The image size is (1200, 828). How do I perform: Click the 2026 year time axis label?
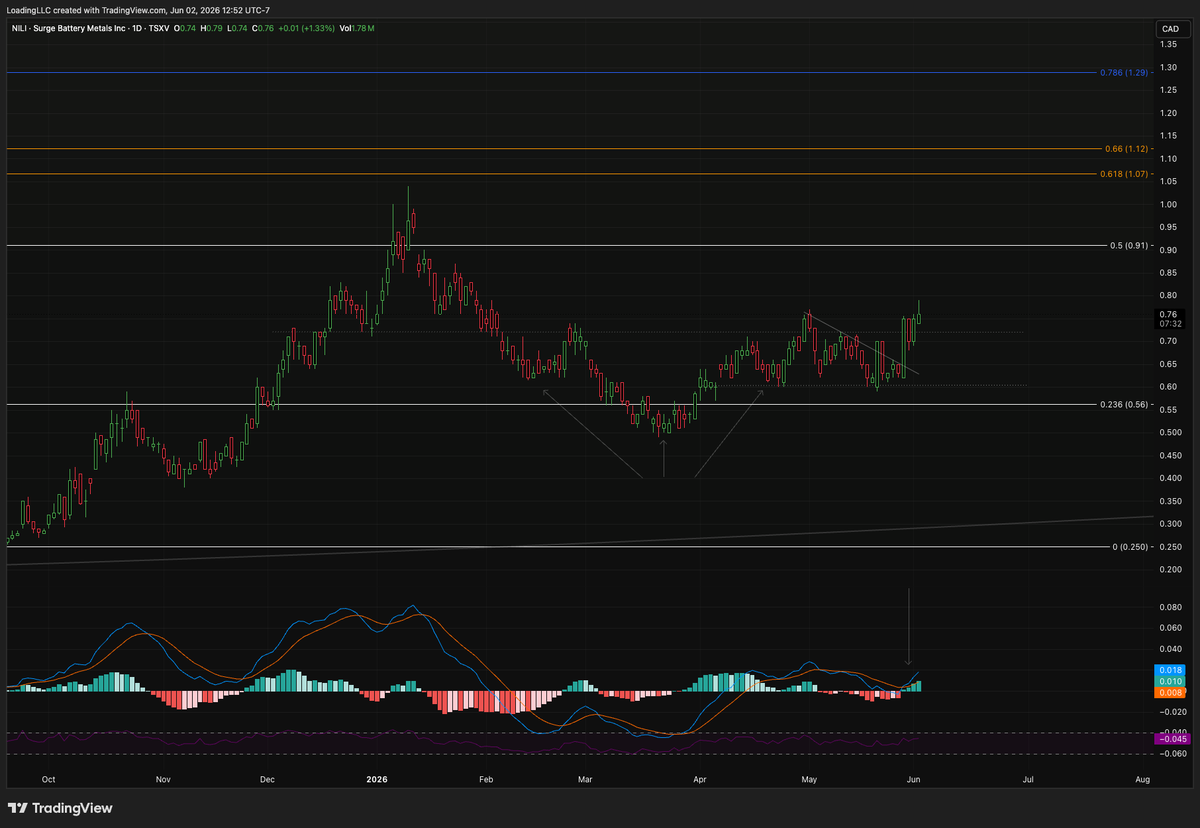click(x=377, y=778)
